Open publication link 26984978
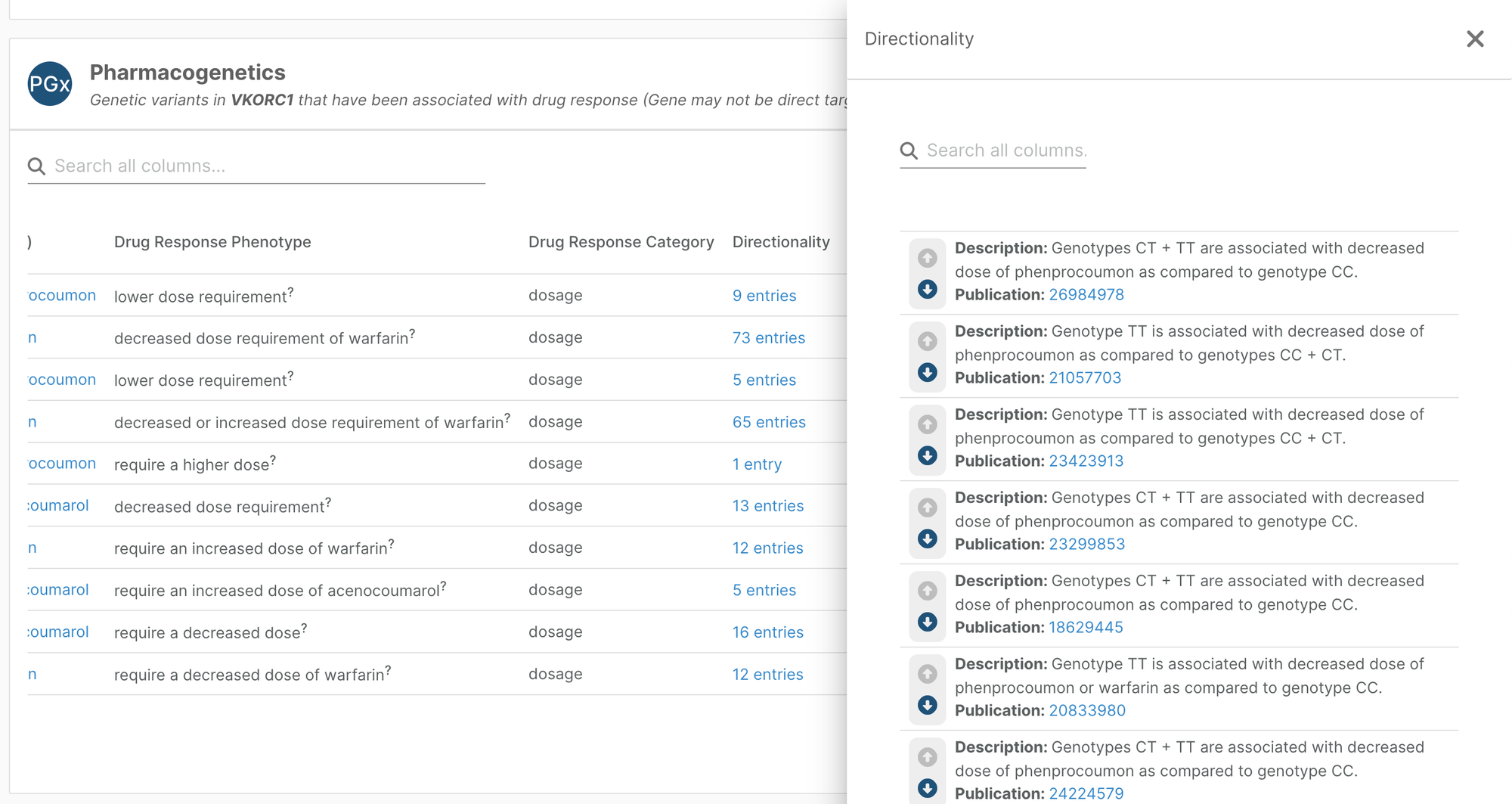The height and width of the screenshot is (804, 1512). pyautogui.click(x=1086, y=295)
